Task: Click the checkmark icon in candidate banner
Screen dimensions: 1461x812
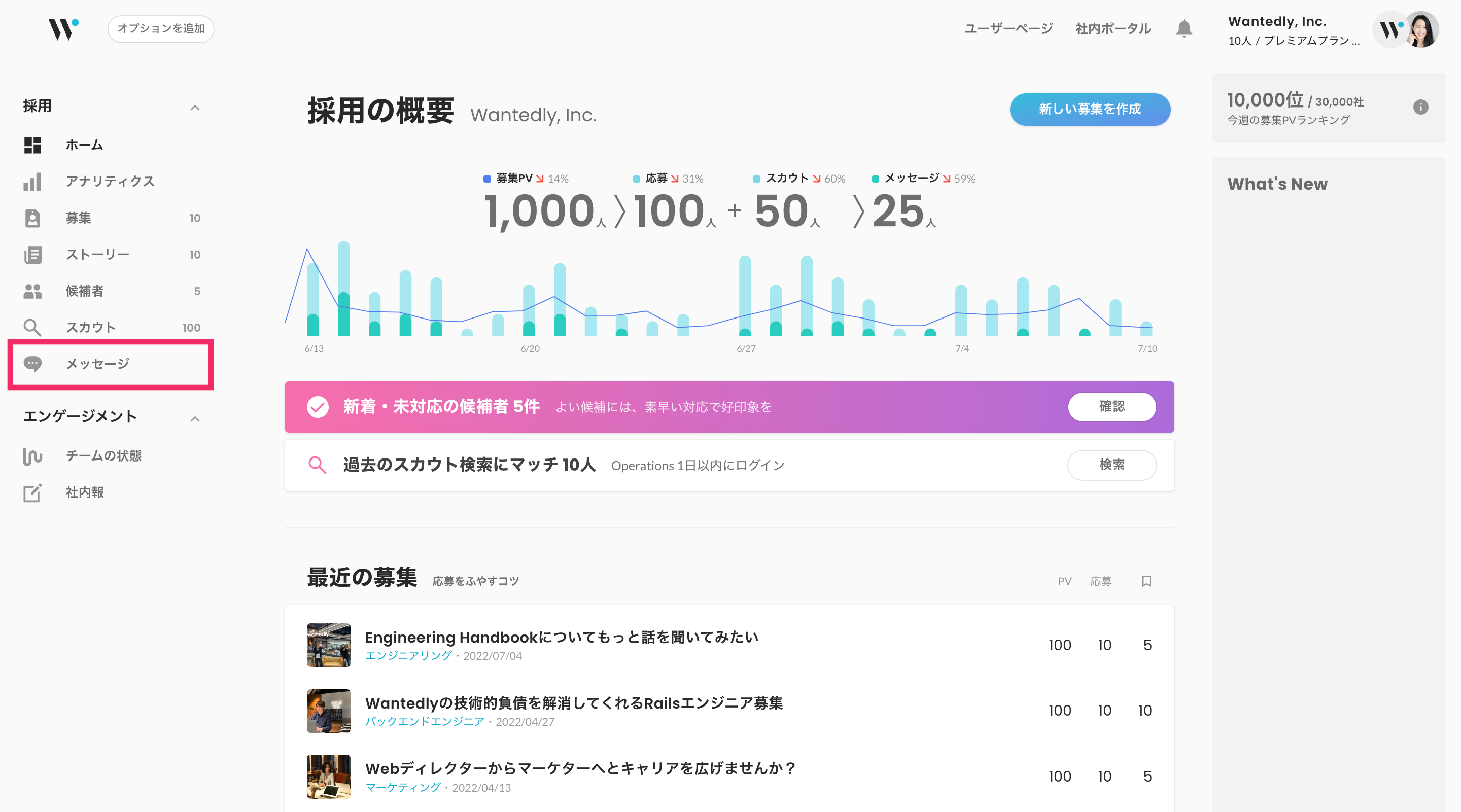Action: [x=318, y=407]
